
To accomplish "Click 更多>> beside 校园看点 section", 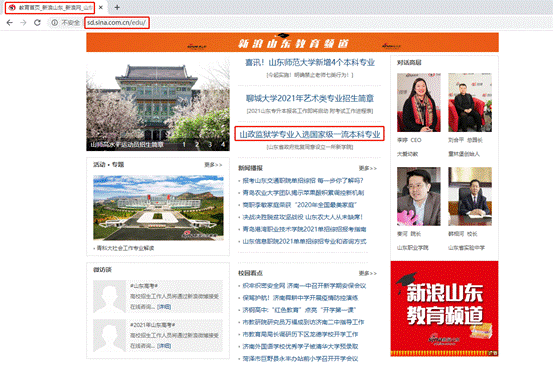I will coord(368,273).
